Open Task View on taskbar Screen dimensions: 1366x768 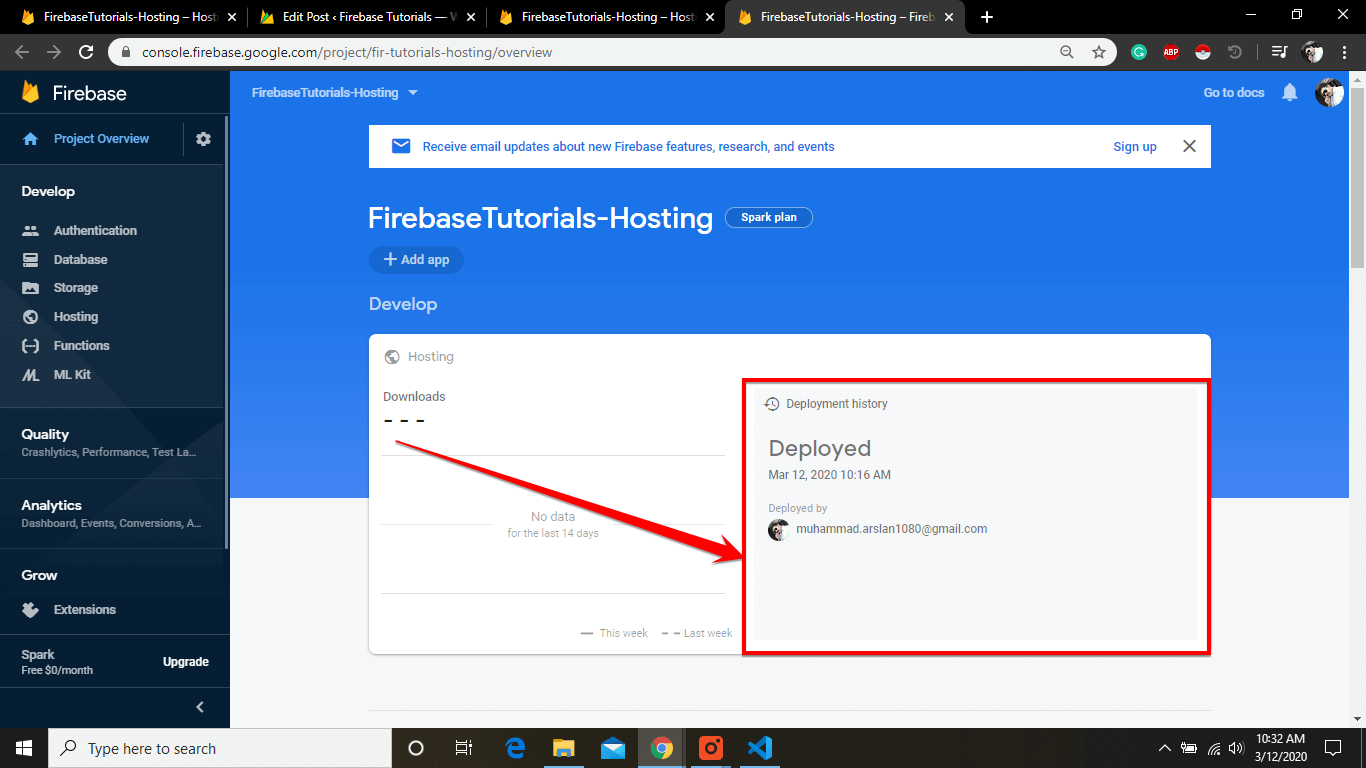click(x=464, y=748)
